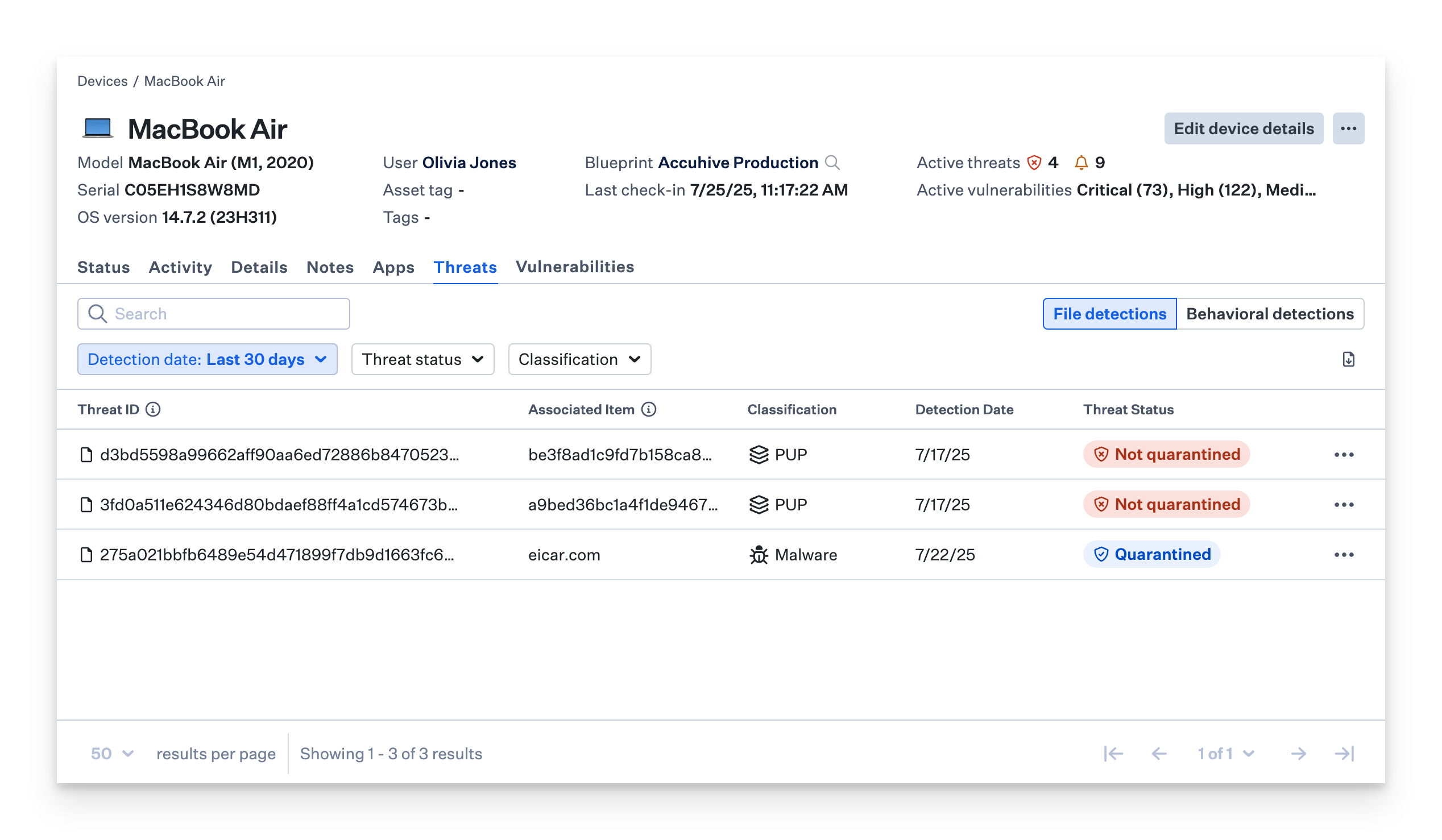Click the Threat ID info icon
The image size is (1442, 840).
pos(153,409)
